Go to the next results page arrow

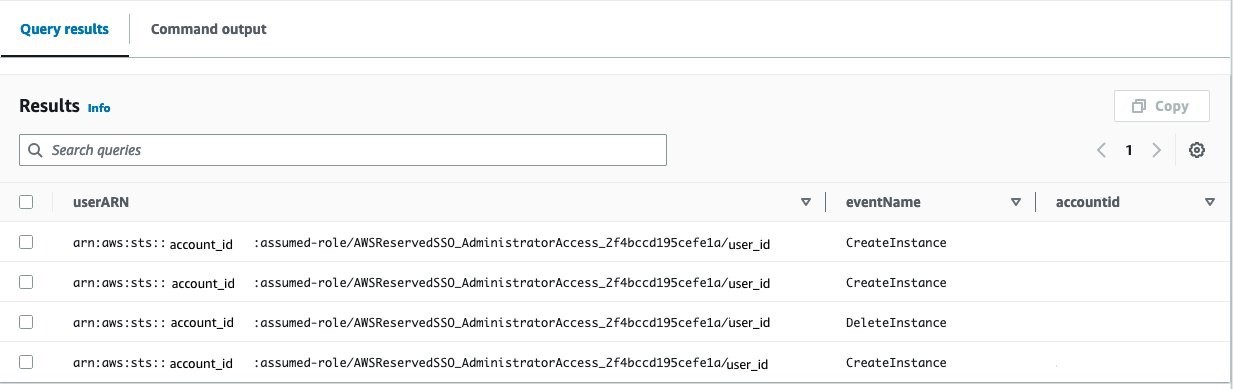point(1157,150)
